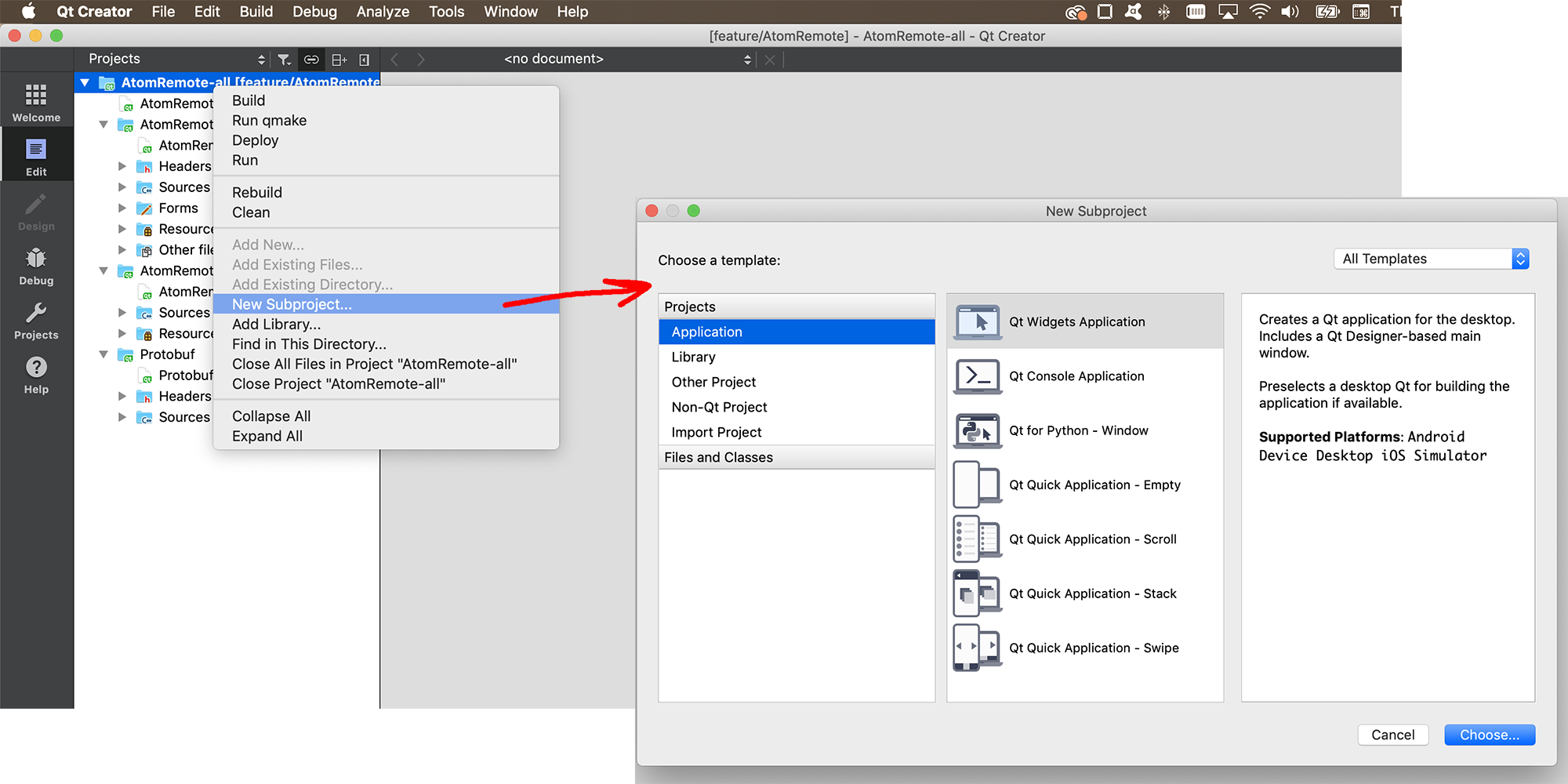
Task: Select New Subproject... menu entry
Action: [386, 304]
